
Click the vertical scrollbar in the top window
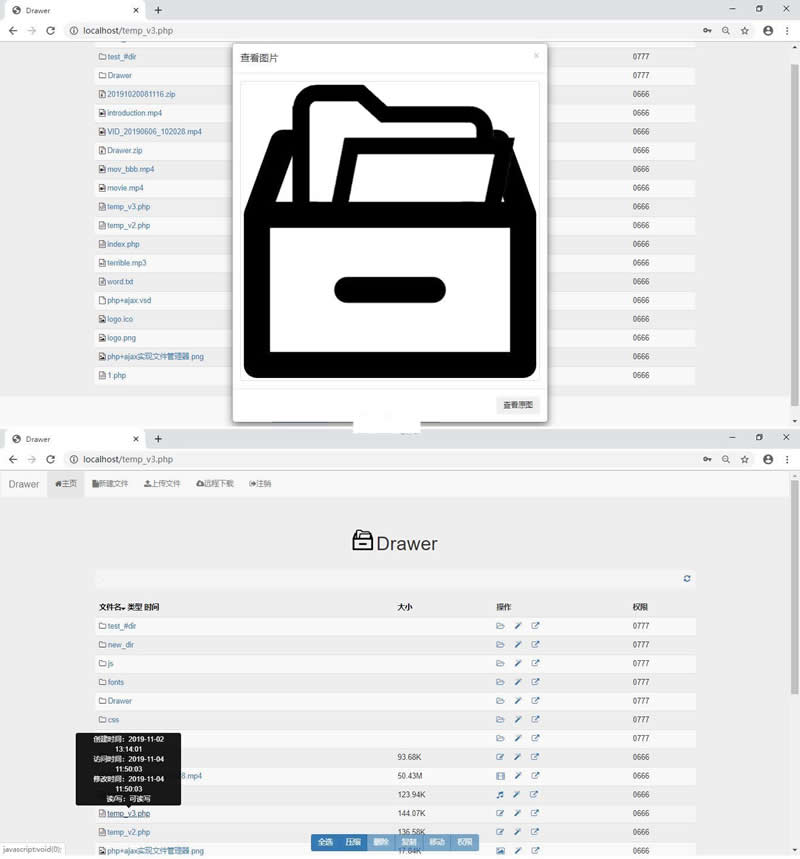(795, 234)
